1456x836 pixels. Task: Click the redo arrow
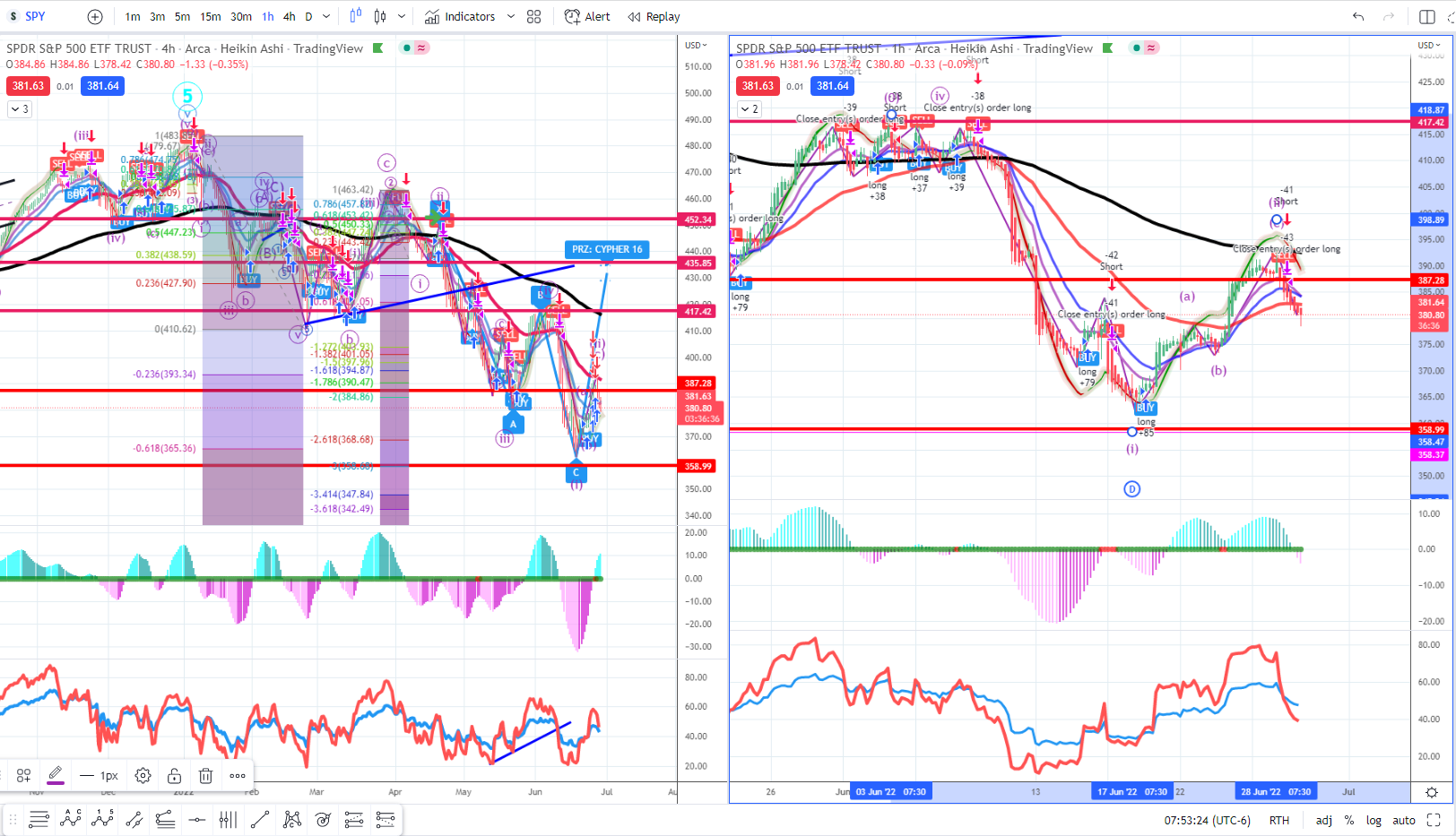click(x=1389, y=16)
